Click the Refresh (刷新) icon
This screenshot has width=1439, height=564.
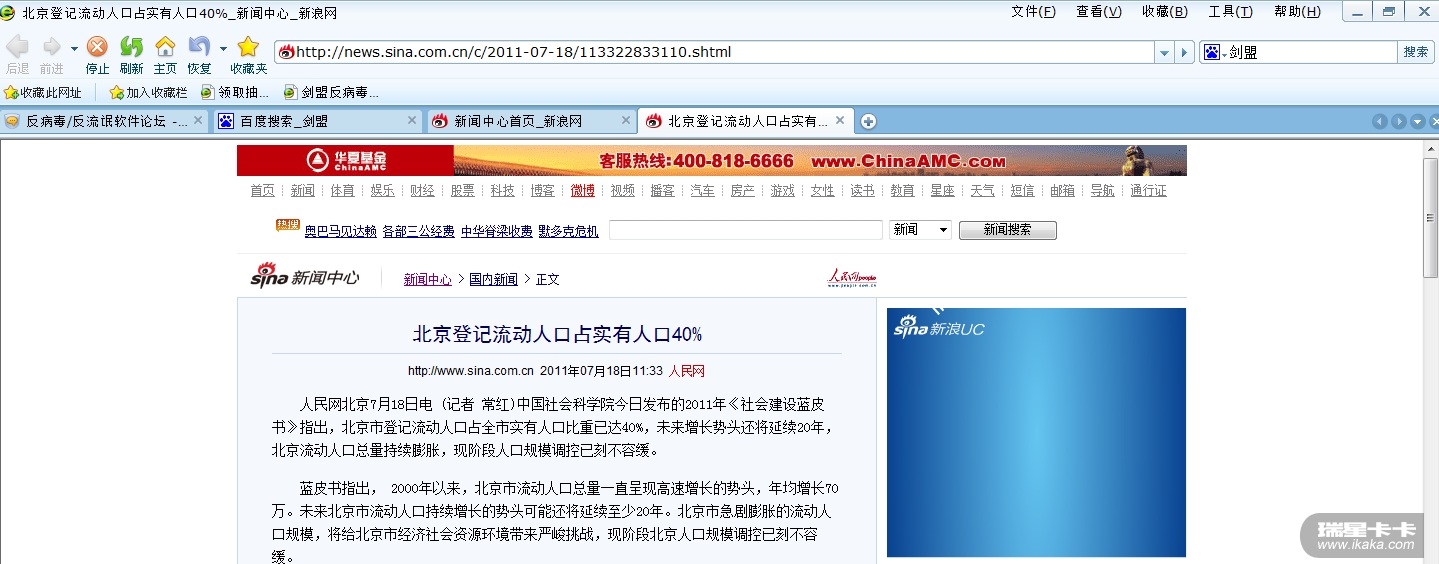click(131, 47)
